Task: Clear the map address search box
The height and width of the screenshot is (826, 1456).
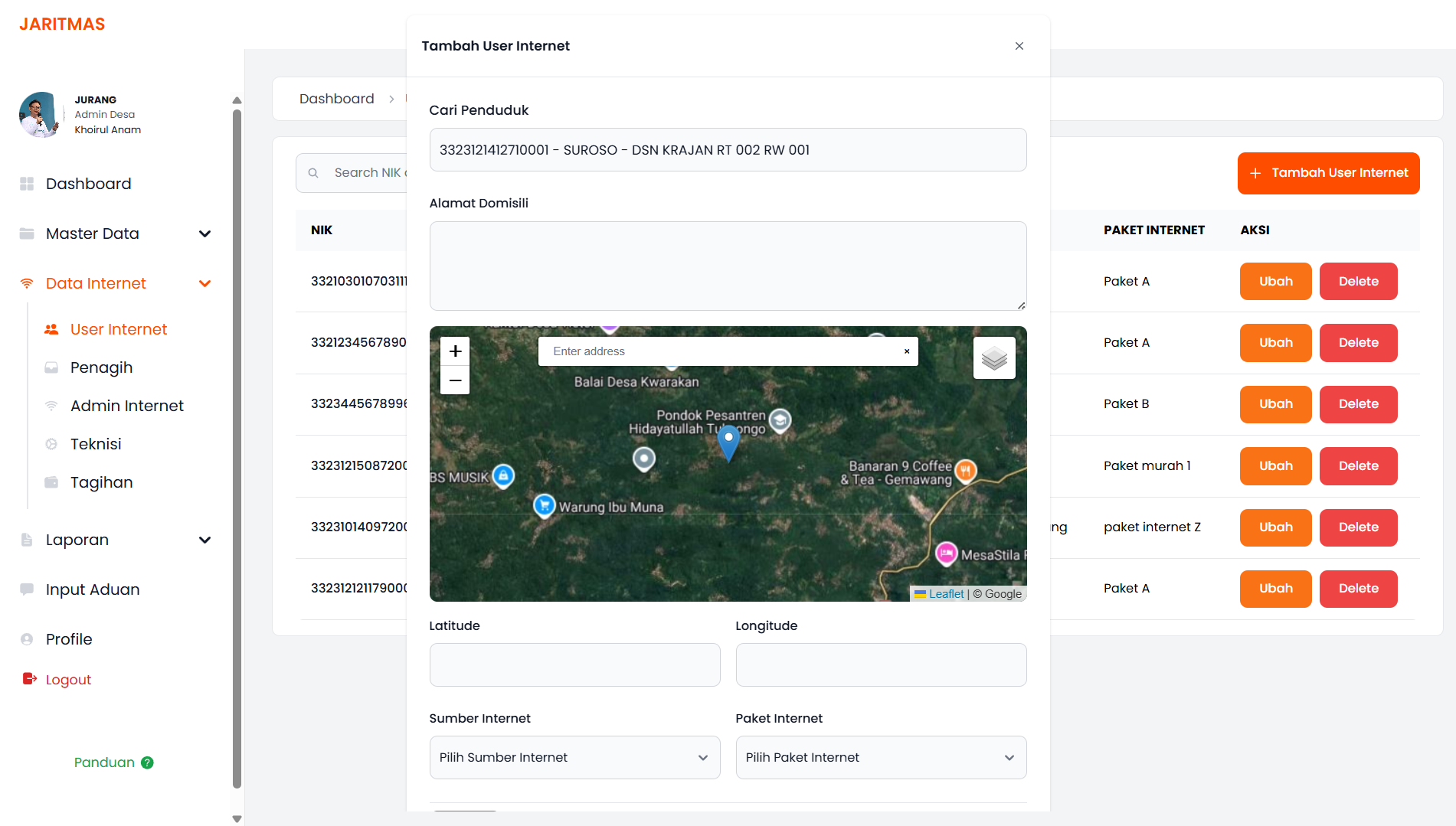Action: click(x=906, y=351)
